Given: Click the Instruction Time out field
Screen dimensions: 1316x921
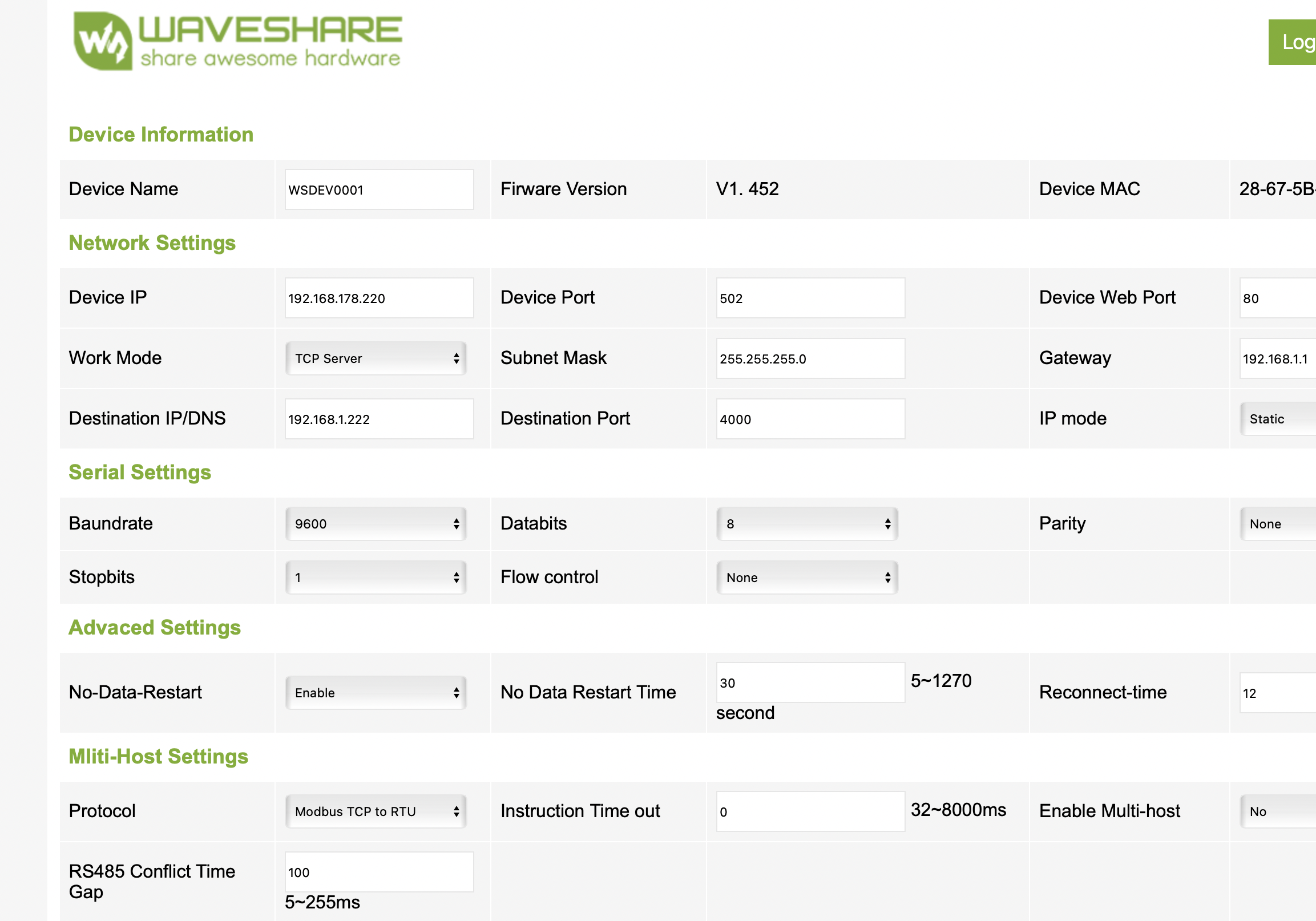Looking at the screenshot, I should (x=810, y=811).
